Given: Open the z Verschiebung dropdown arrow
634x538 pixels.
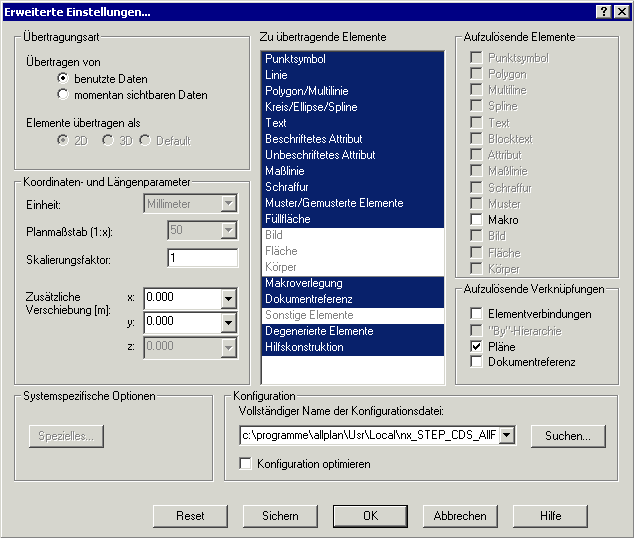Looking at the screenshot, I should (x=228, y=347).
